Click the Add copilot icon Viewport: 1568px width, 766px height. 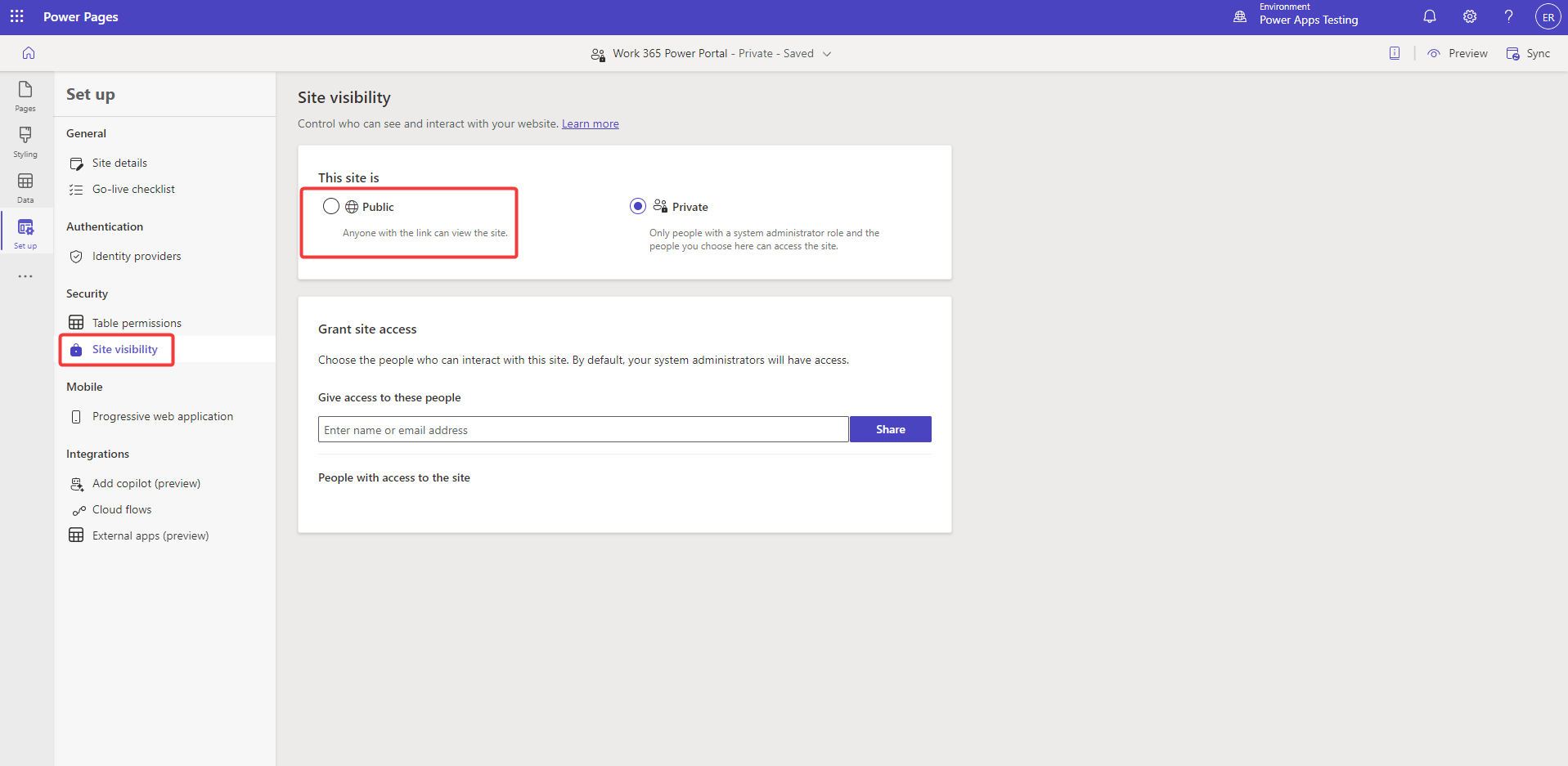point(76,484)
